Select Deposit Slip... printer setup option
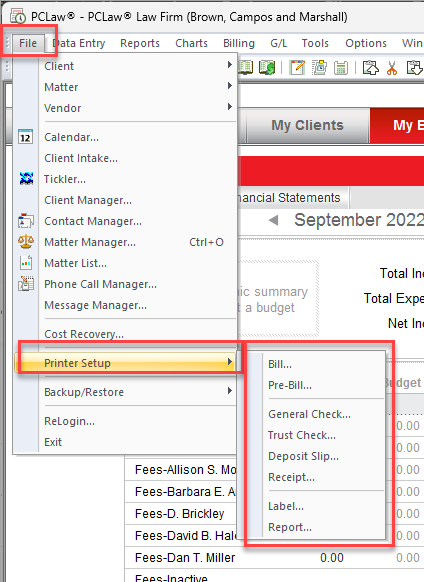 303,456
